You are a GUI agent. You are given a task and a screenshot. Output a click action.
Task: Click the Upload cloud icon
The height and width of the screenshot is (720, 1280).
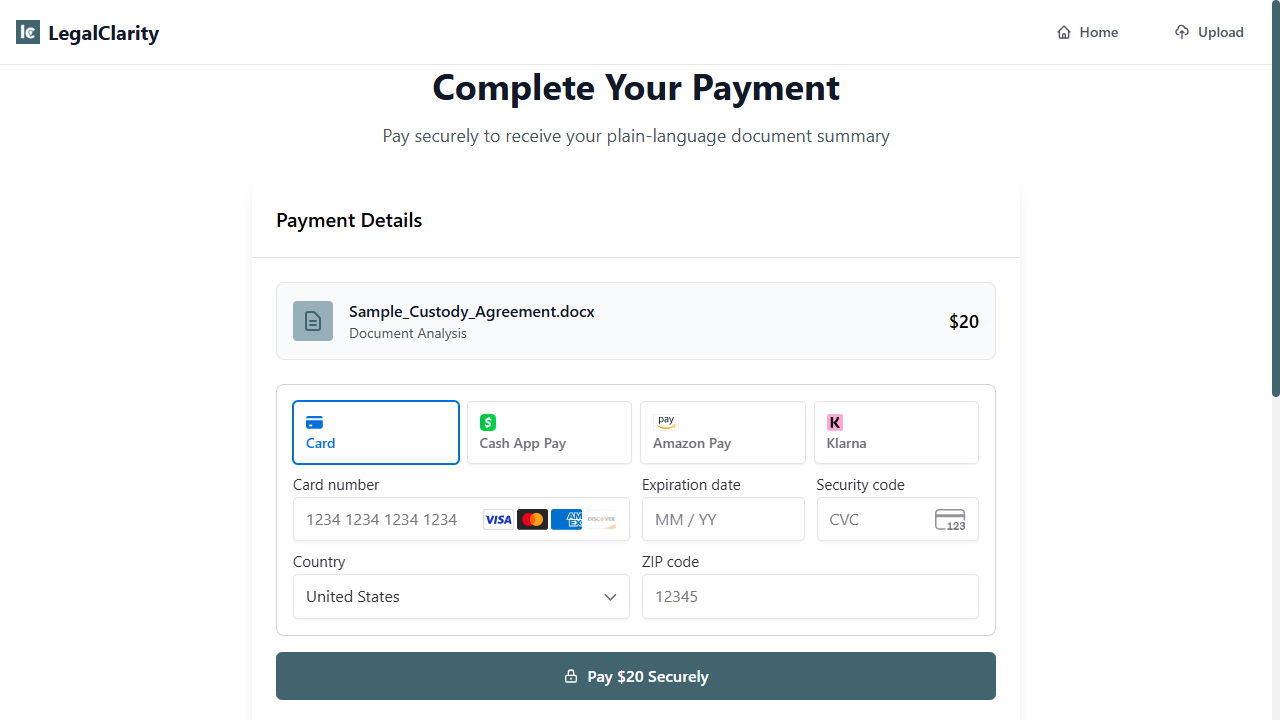[x=1182, y=33]
